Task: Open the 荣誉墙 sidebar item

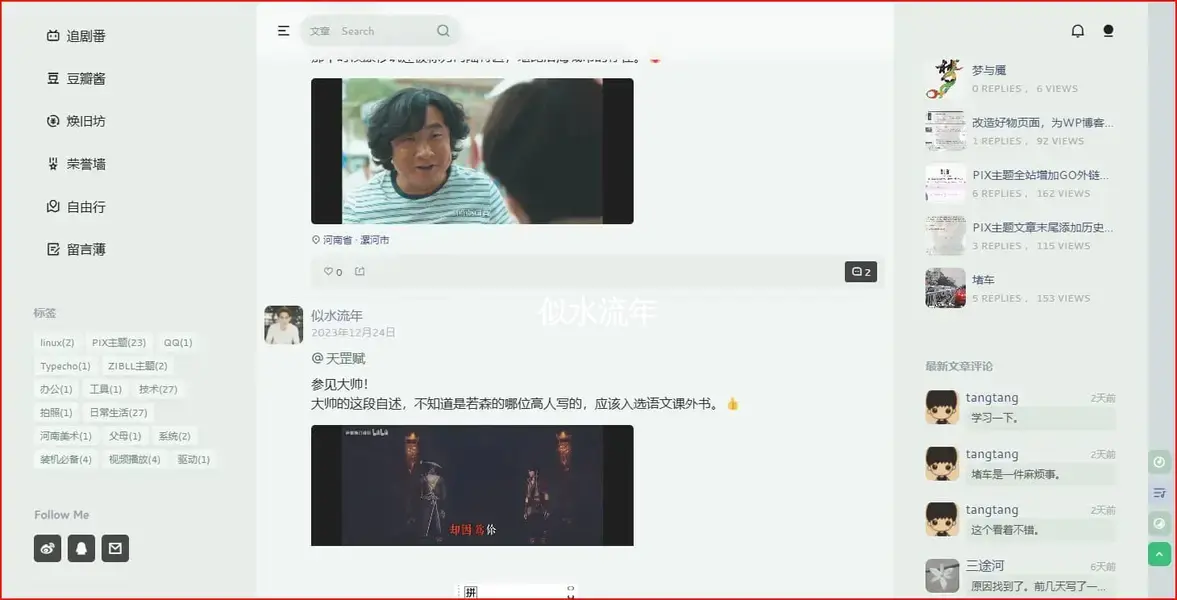Action: pos(76,164)
